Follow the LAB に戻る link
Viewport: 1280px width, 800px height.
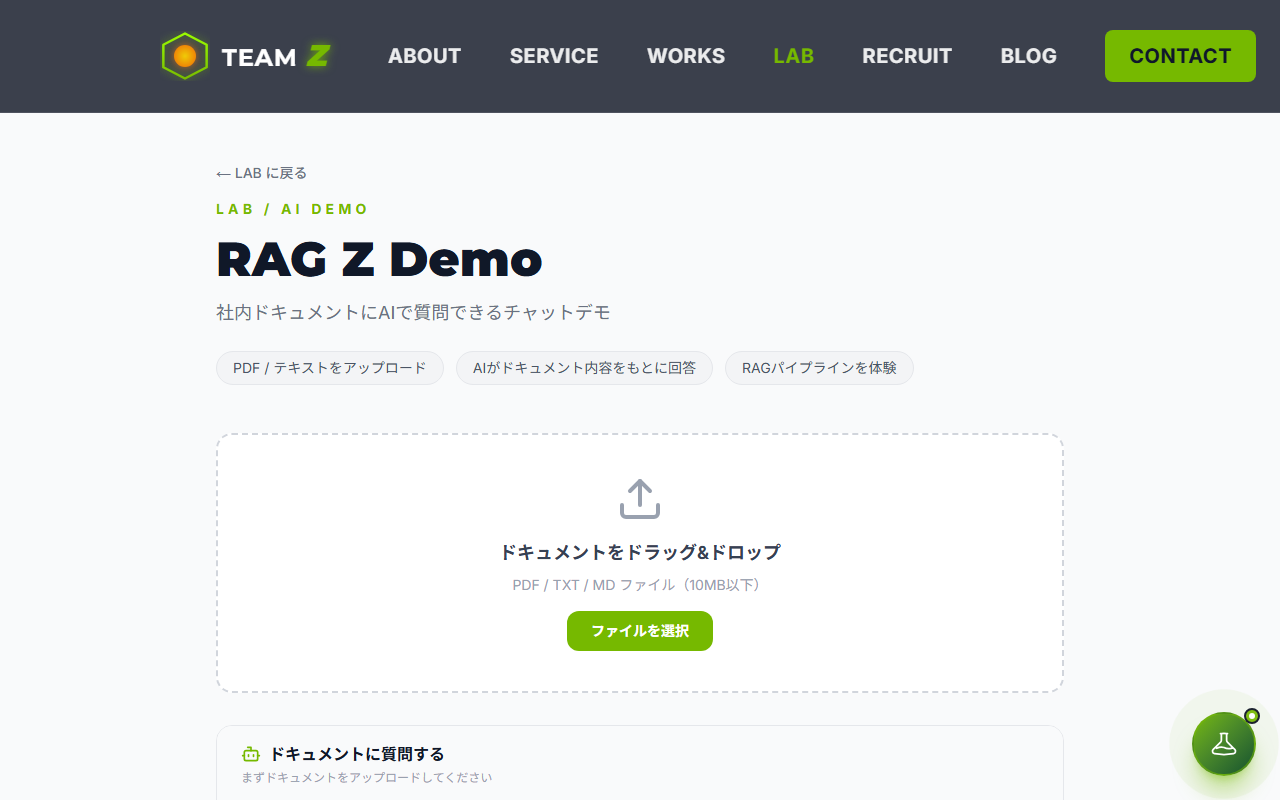pos(262,173)
